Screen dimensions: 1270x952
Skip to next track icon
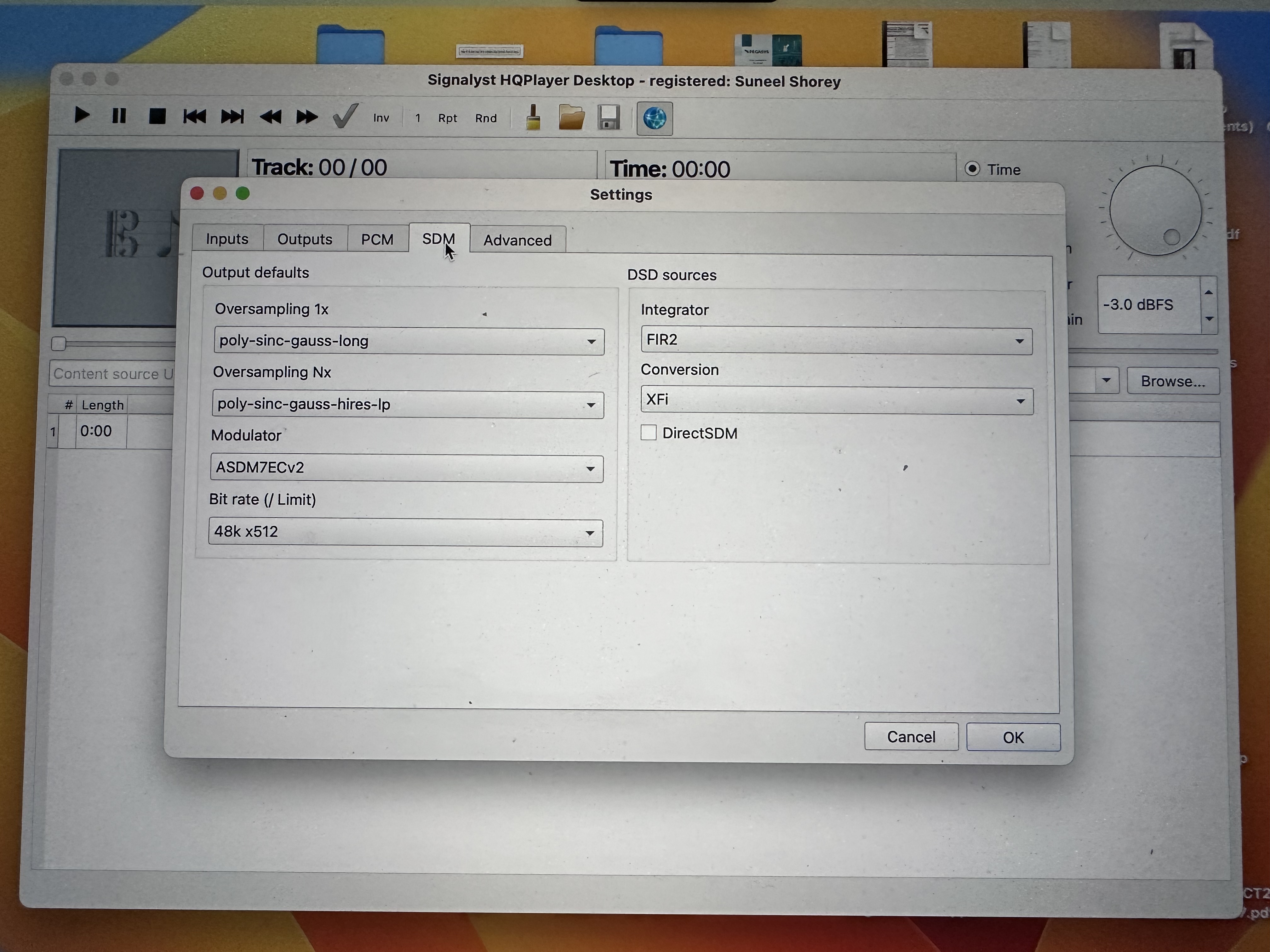(x=232, y=117)
